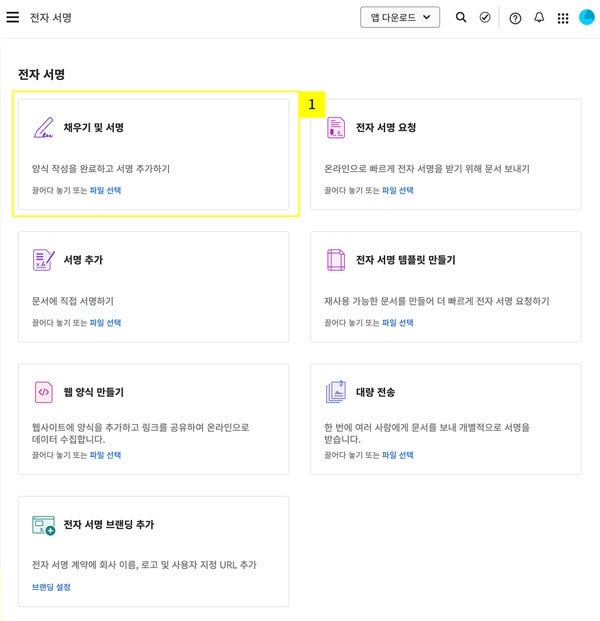Open the hamburger navigation menu
This screenshot has height=621, width=600.
[13, 17]
